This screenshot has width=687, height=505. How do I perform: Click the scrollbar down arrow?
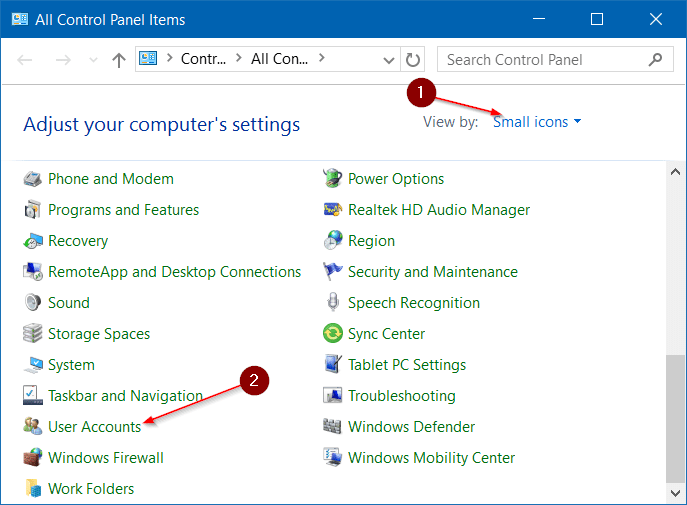[675, 493]
